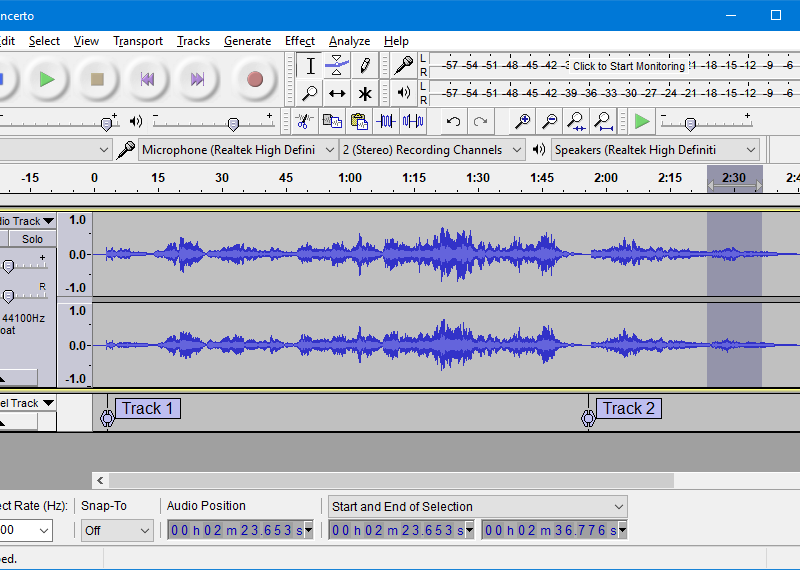Activate the Time Shift tool
The height and width of the screenshot is (570, 800).
(338, 94)
